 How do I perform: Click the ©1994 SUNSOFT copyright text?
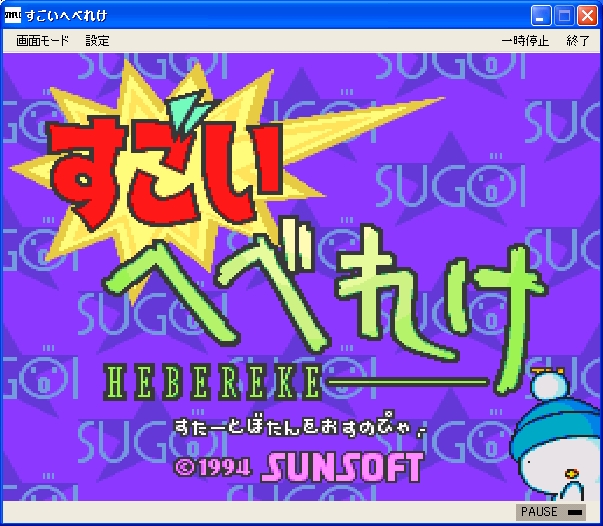[299, 468]
